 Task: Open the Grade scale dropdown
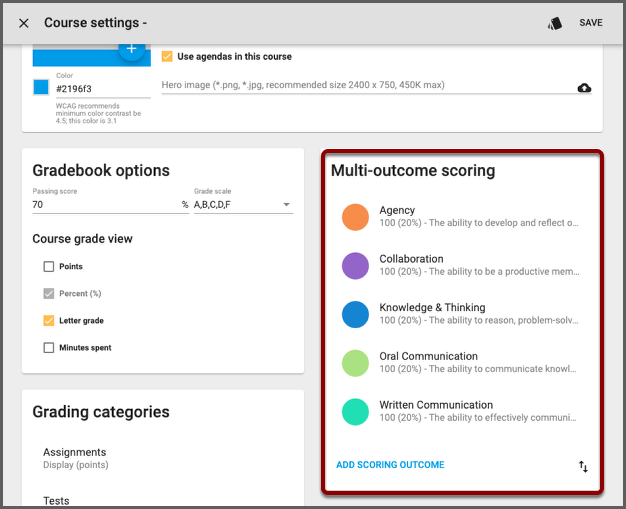pyautogui.click(x=242, y=205)
